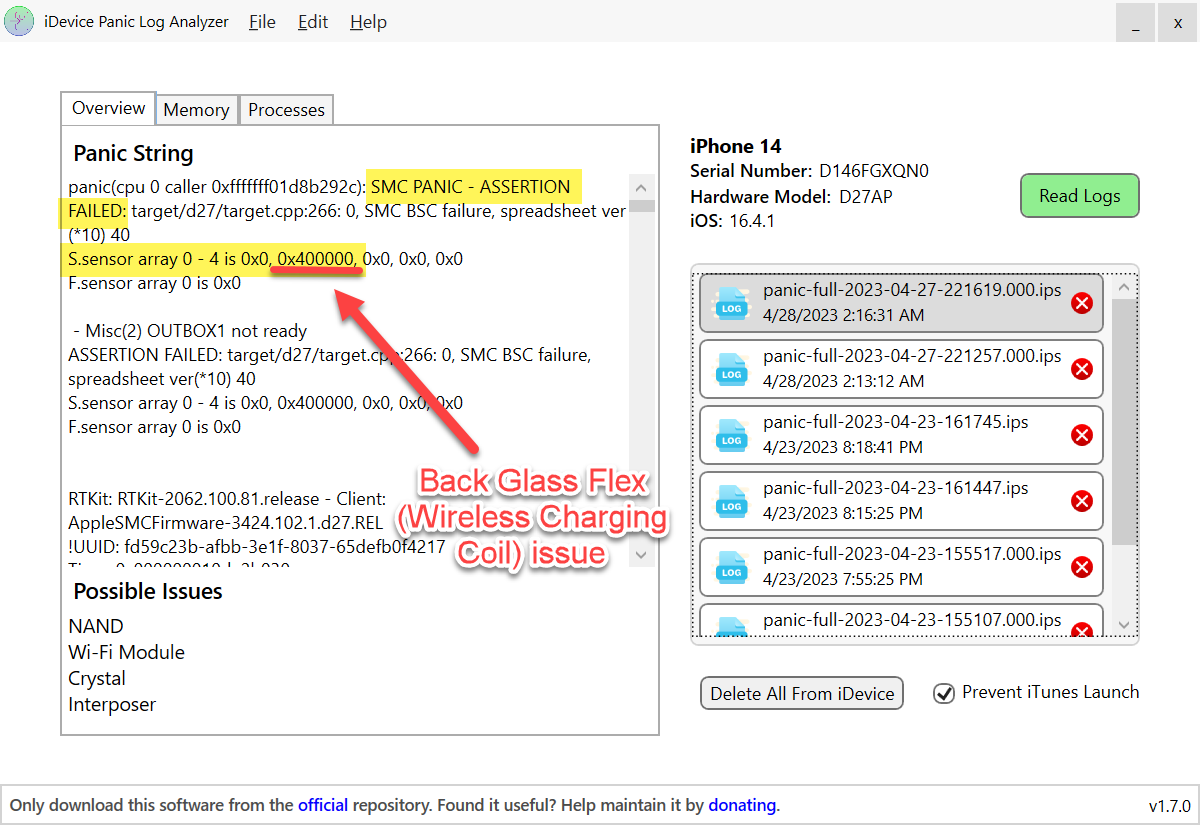Delete panic-full-2023-04-23-161745.ips log via red X

click(1081, 435)
